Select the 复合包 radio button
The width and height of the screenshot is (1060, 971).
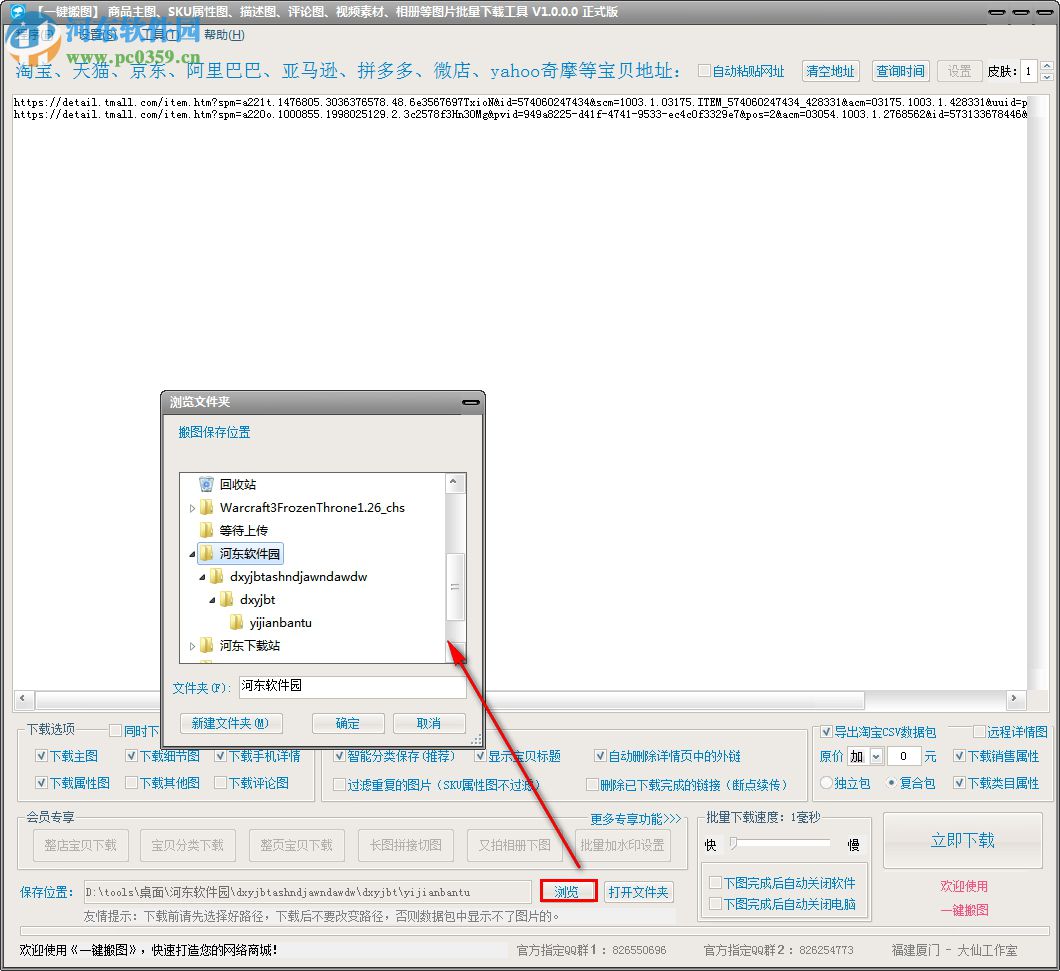(x=892, y=783)
